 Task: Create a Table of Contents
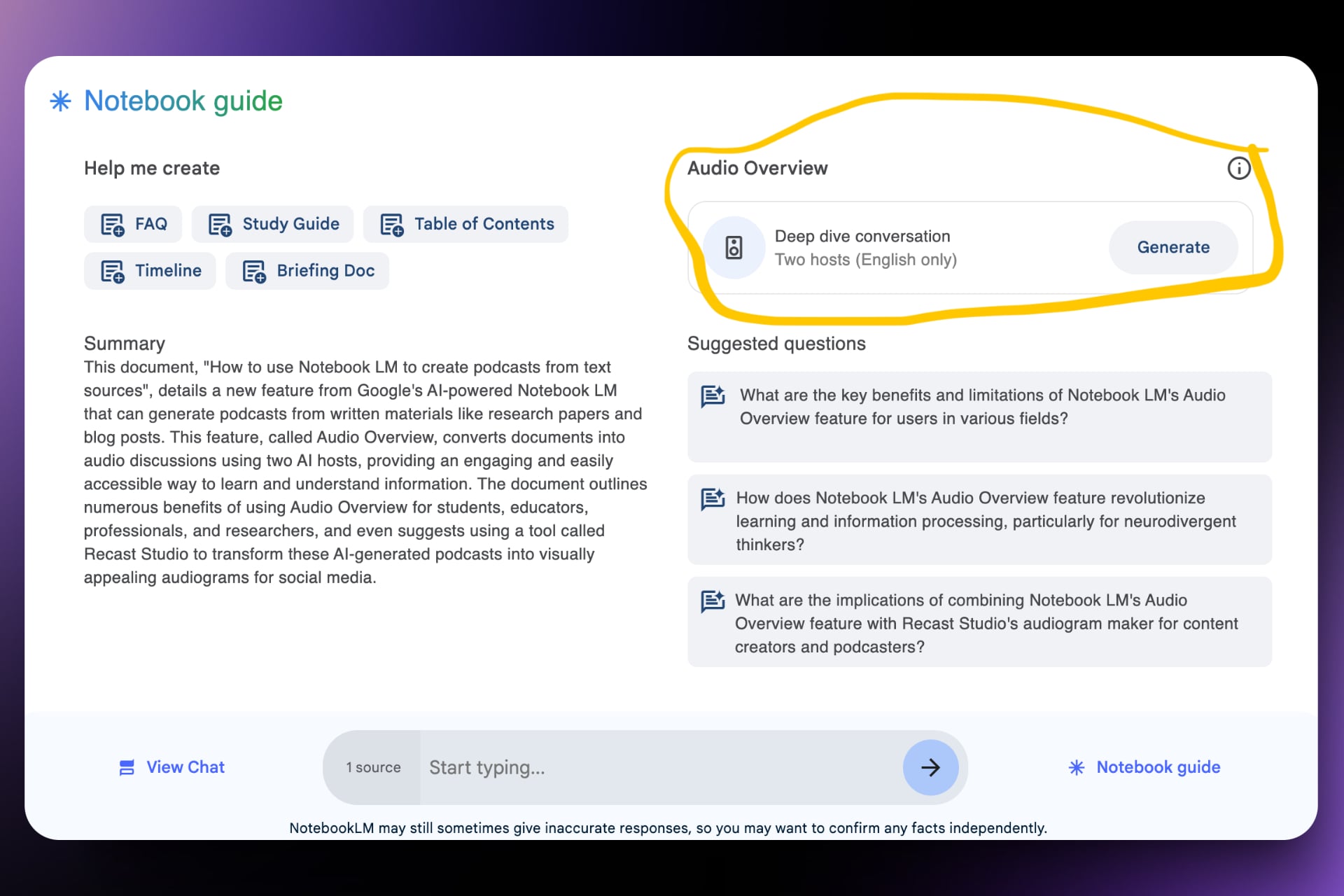pyautogui.click(x=466, y=224)
